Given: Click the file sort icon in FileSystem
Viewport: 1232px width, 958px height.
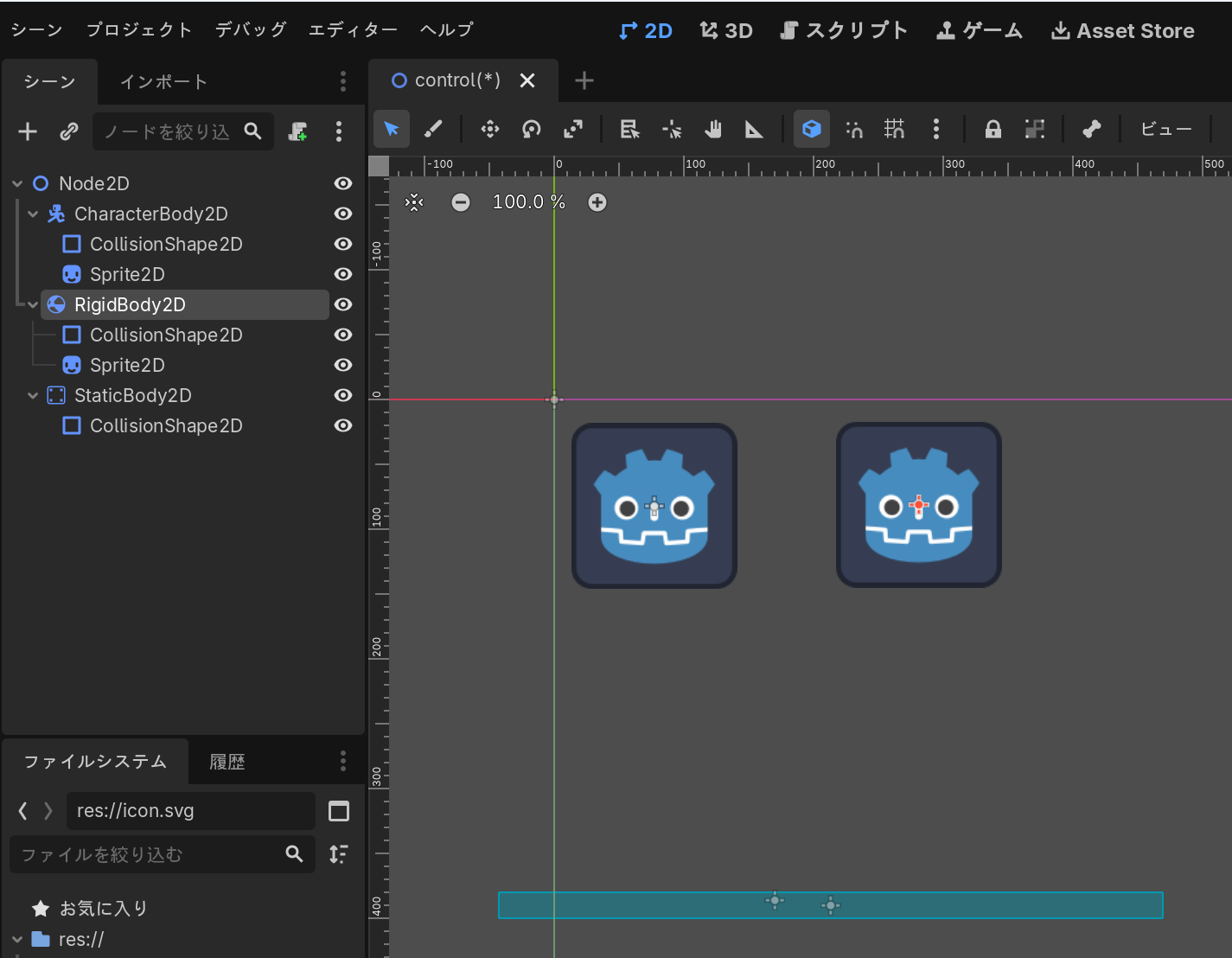Looking at the screenshot, I should coord(339,854).
